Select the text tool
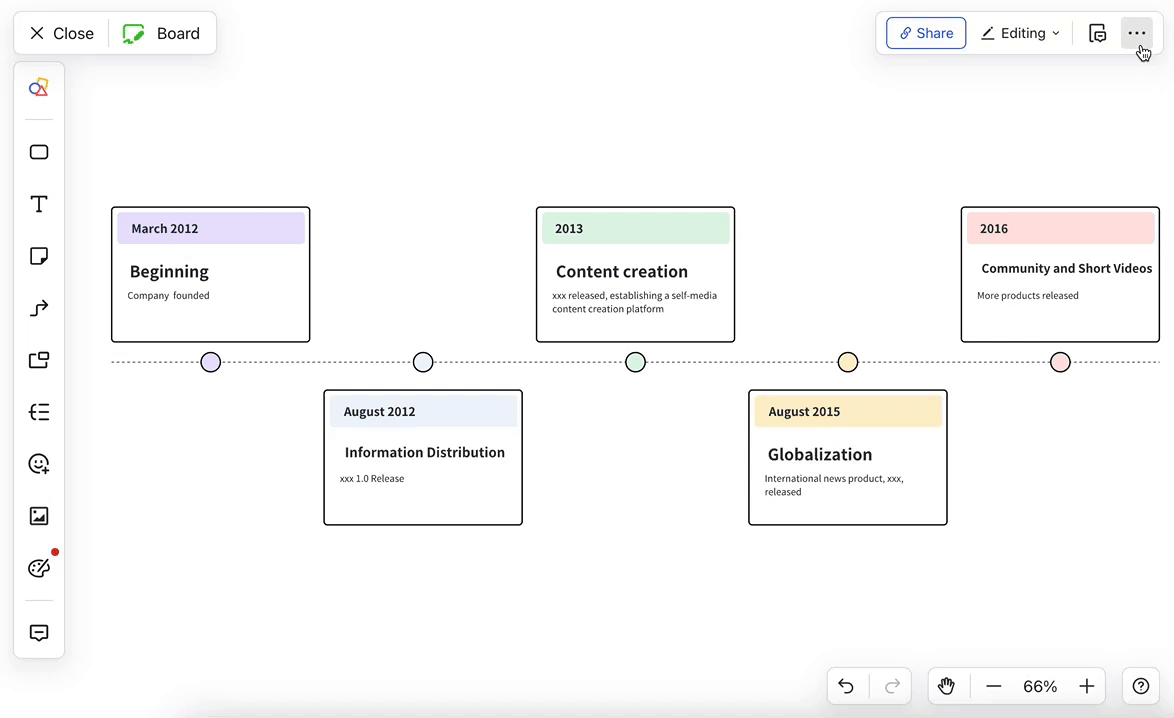The width and height of the screenshot is (1174, 718). click(38, 203)
